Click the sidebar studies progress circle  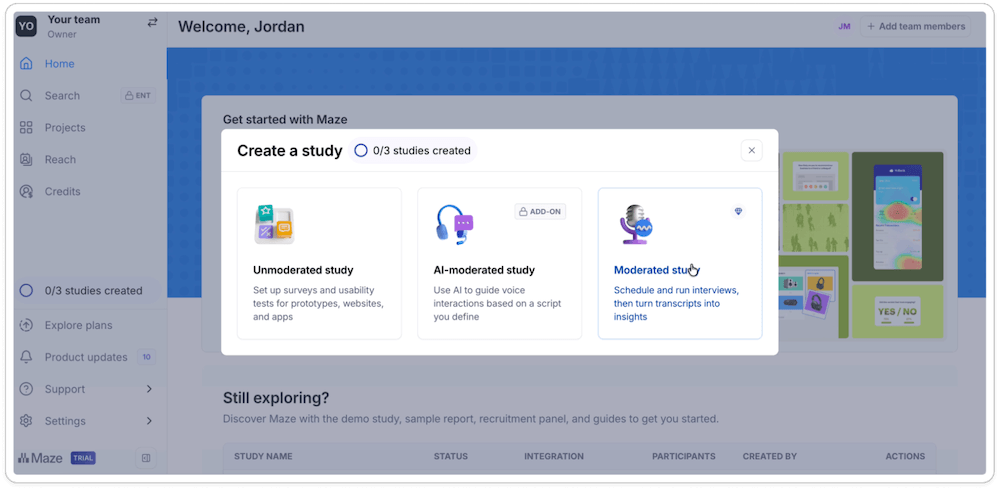[26, 291]
